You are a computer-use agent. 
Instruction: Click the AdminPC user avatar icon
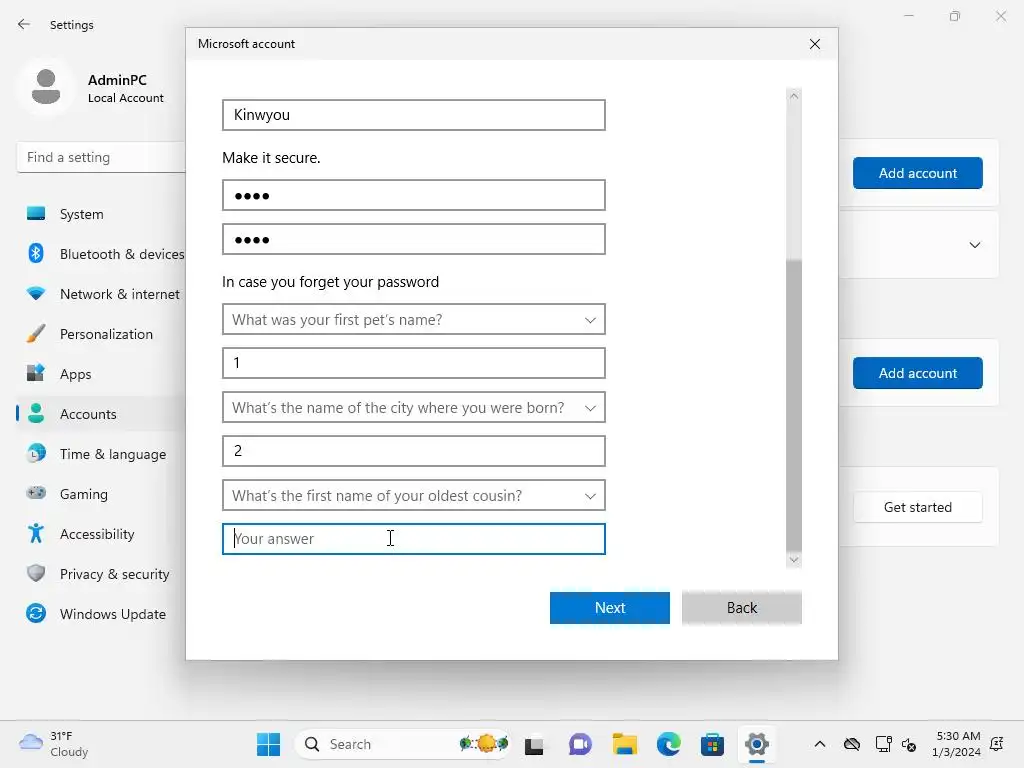[x=46, y=86]
